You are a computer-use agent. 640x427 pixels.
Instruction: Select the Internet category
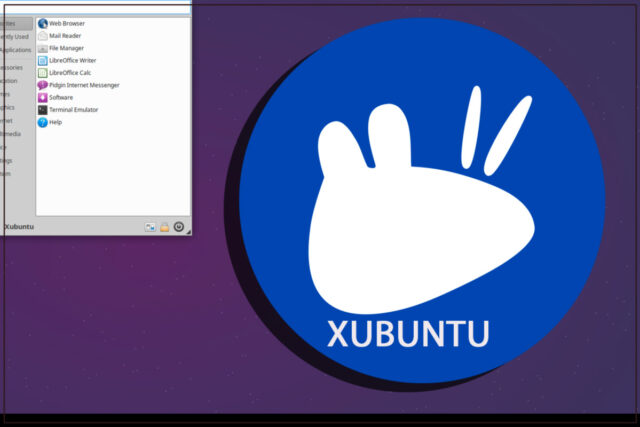16,120
